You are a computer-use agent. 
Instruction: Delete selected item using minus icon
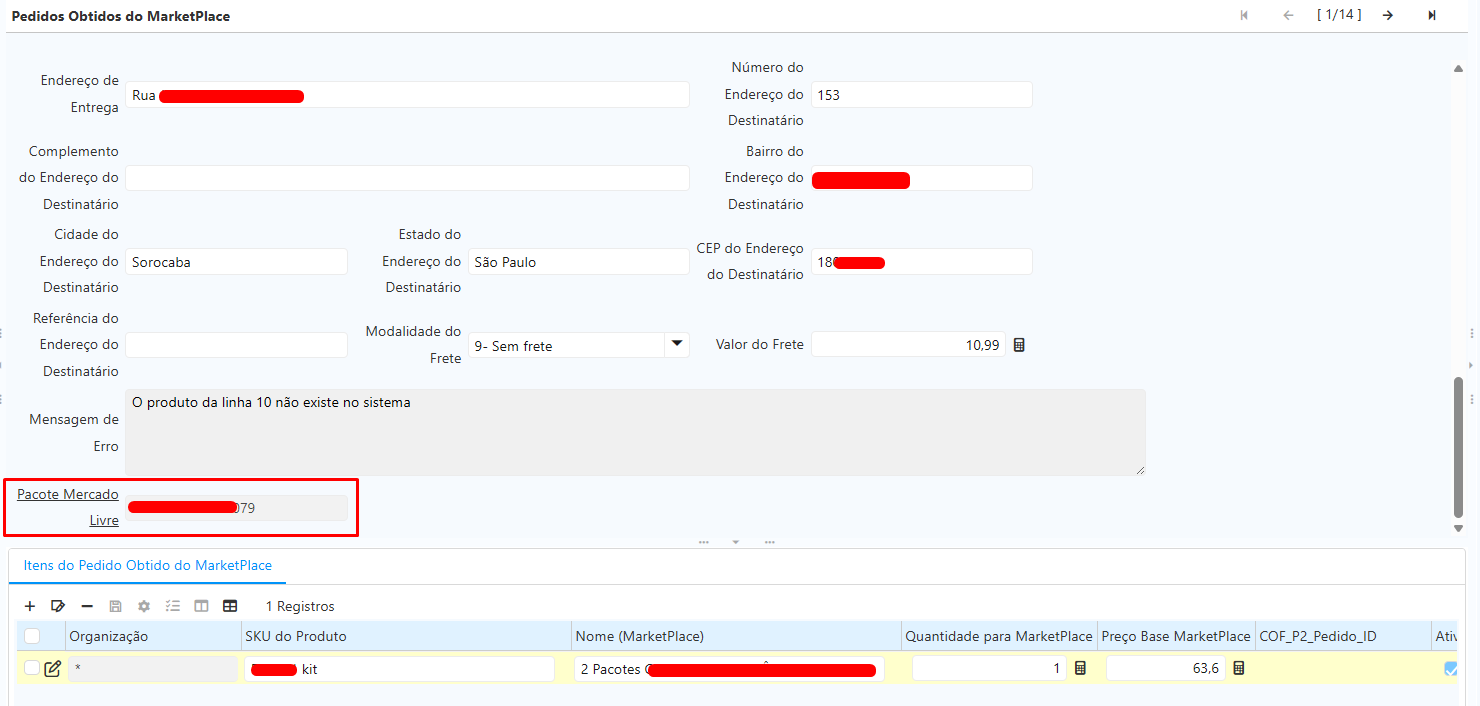(87, 606)
